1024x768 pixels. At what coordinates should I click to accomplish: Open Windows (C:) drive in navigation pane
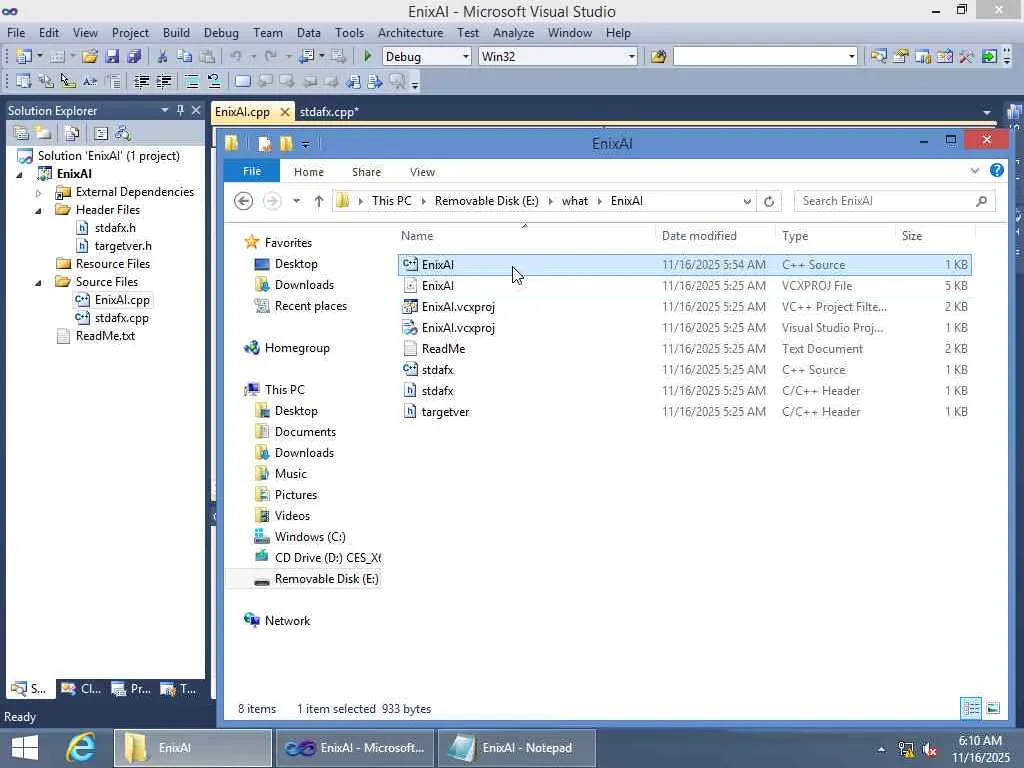(x=310, y=537)
